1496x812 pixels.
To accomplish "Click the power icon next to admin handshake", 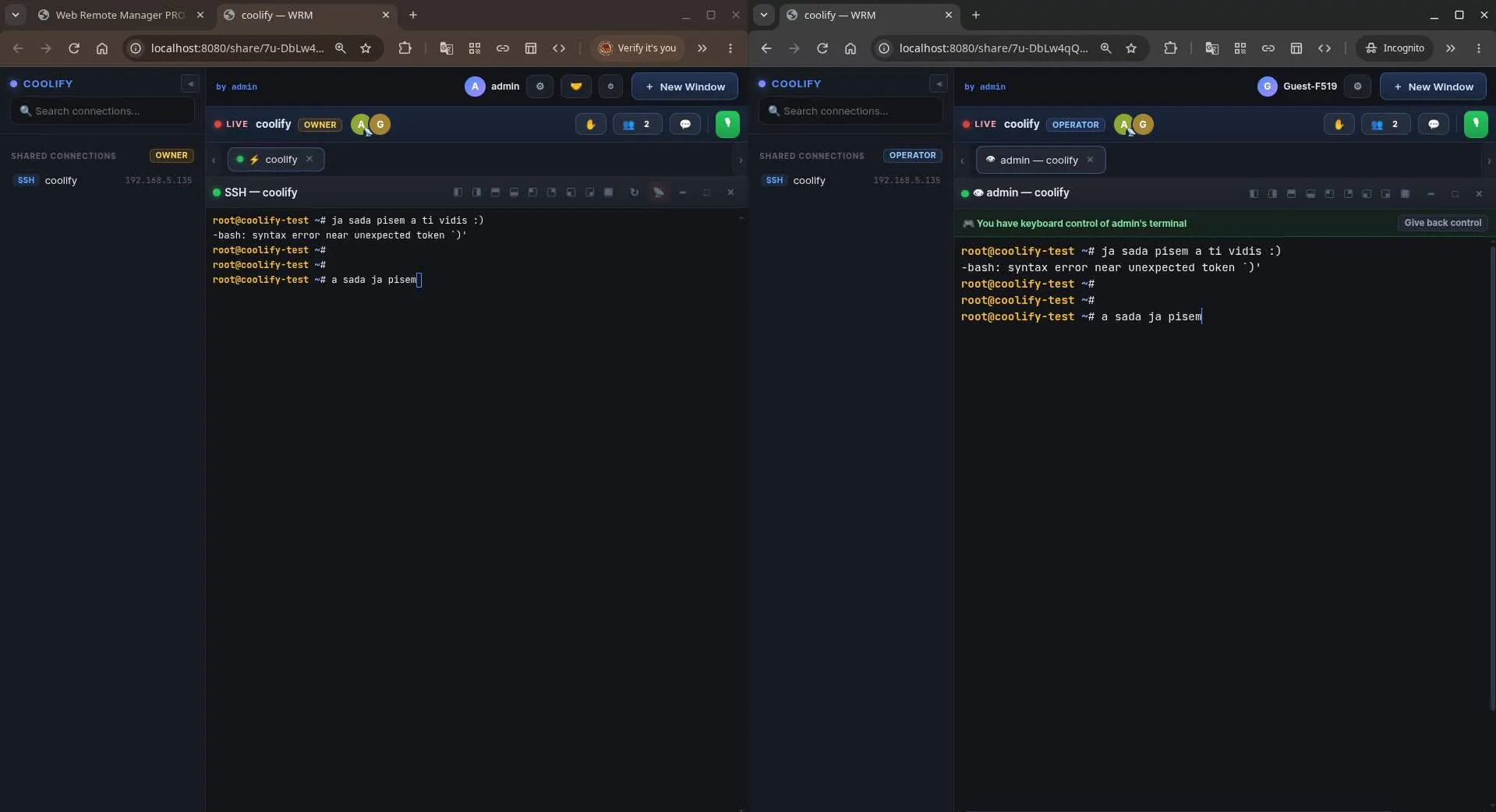I will [x=610, y=86].
